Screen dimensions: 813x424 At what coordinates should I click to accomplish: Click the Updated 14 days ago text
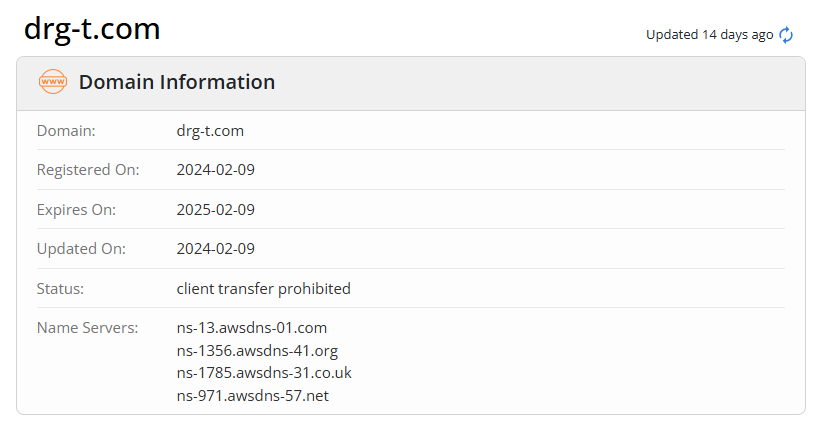point(709,35)
